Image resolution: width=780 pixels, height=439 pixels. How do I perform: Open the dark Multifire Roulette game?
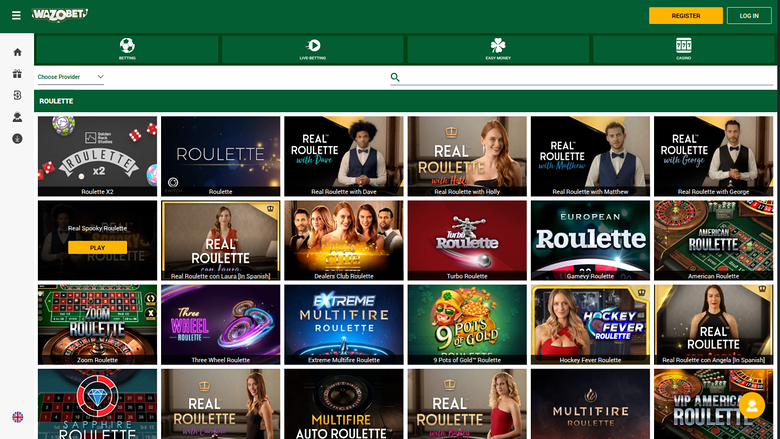[x=590, y=404]
